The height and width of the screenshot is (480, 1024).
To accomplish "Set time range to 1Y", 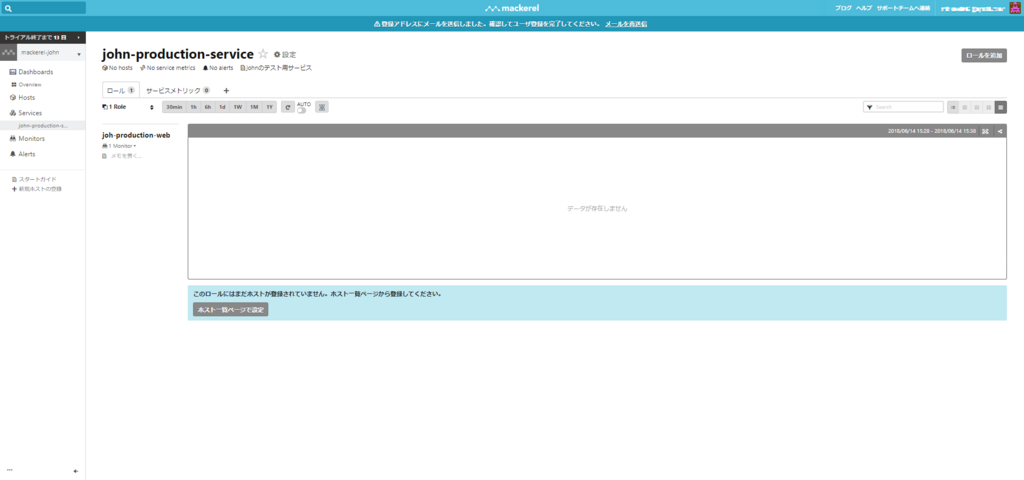I will point(269,107).
